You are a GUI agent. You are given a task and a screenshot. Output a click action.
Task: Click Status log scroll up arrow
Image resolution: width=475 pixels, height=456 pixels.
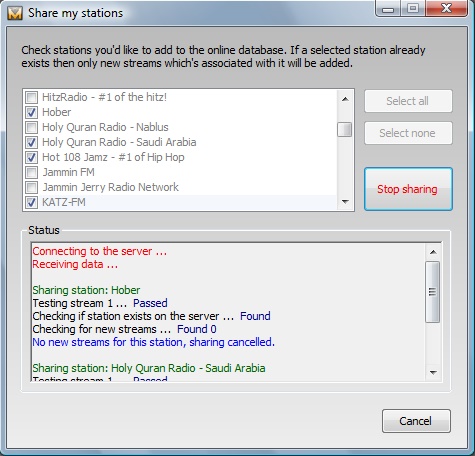click(x=433, y=252)
